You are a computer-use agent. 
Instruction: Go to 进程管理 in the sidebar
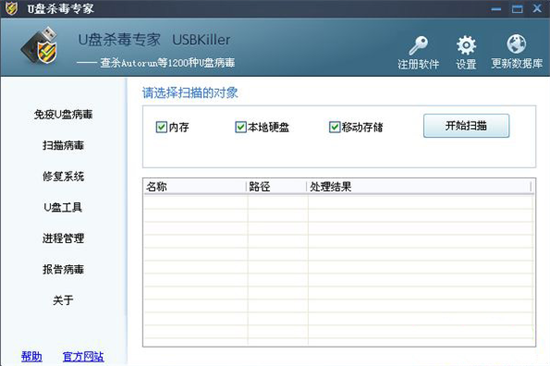pos(63,238)
